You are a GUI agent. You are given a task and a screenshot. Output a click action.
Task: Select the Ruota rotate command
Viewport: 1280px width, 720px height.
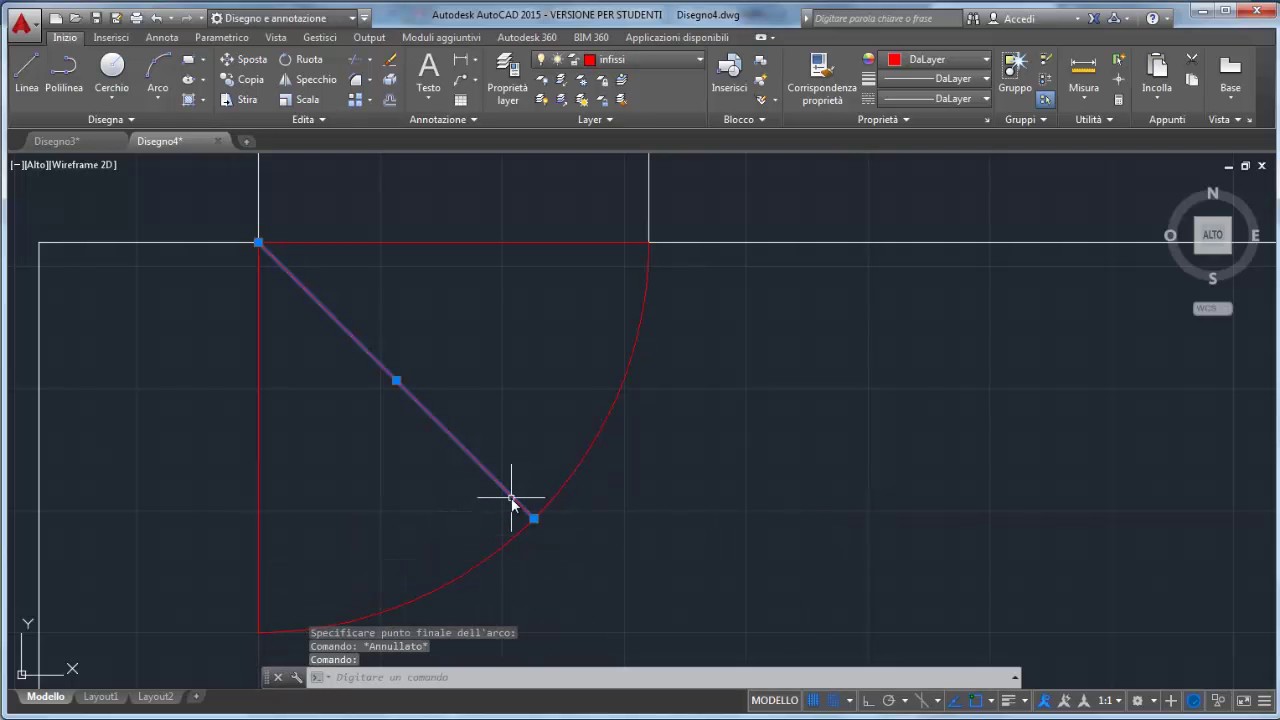pos(301,59)
